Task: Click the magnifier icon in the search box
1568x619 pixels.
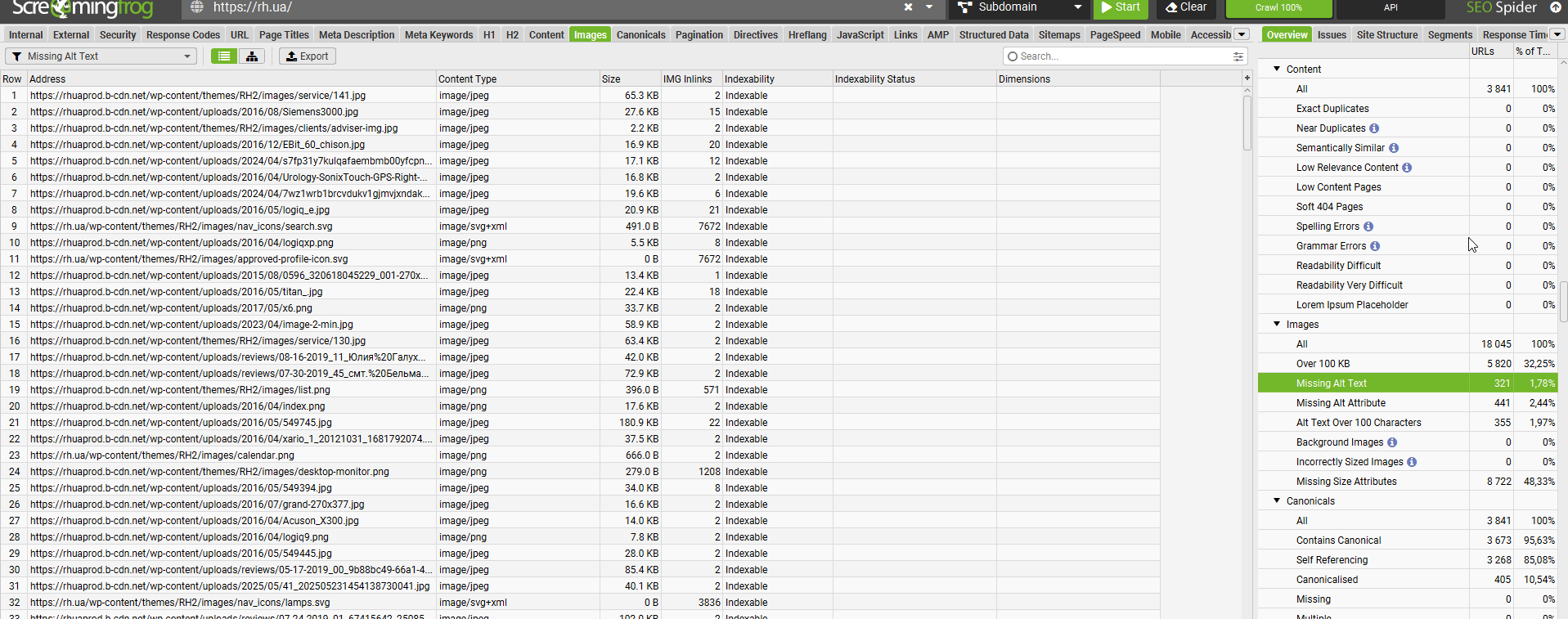Action: tap(1013, 56)
